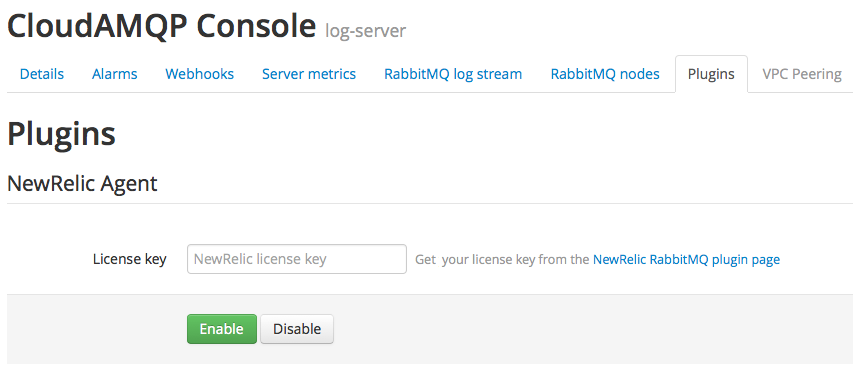Click the NewRelic Agent section heading

tap(82, 184)
